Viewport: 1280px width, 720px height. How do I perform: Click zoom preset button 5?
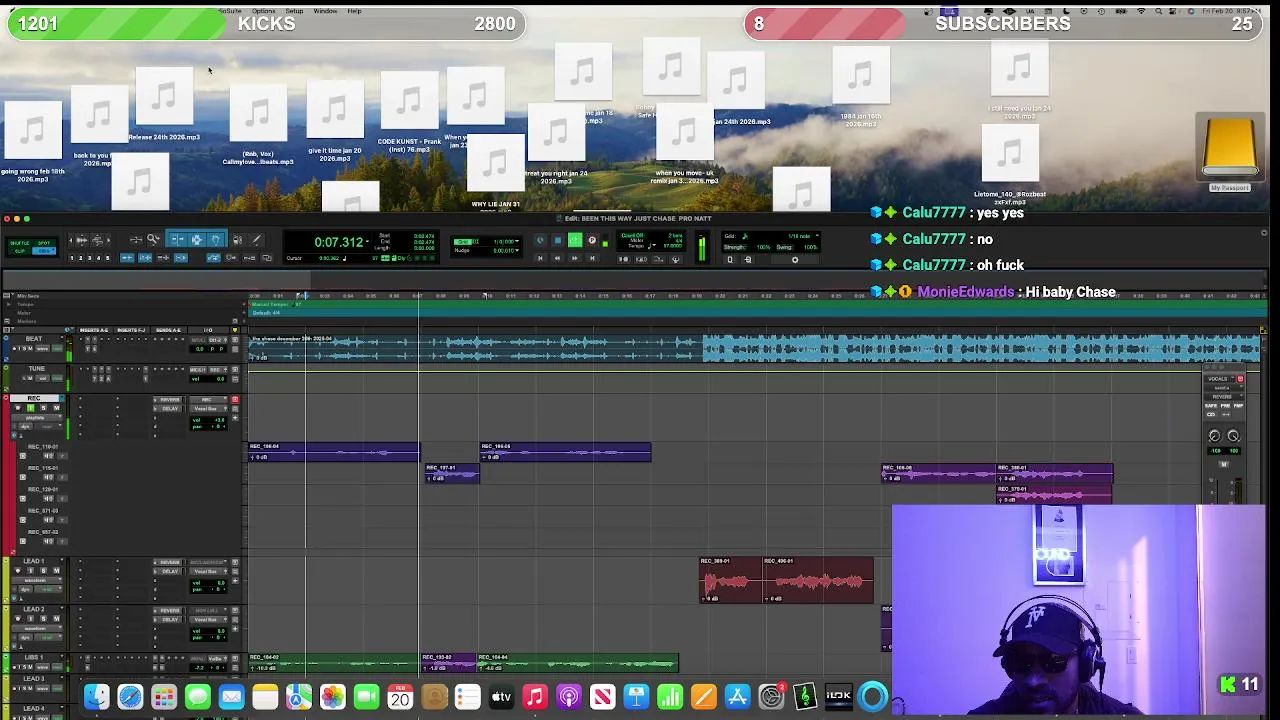pos(107,258)
